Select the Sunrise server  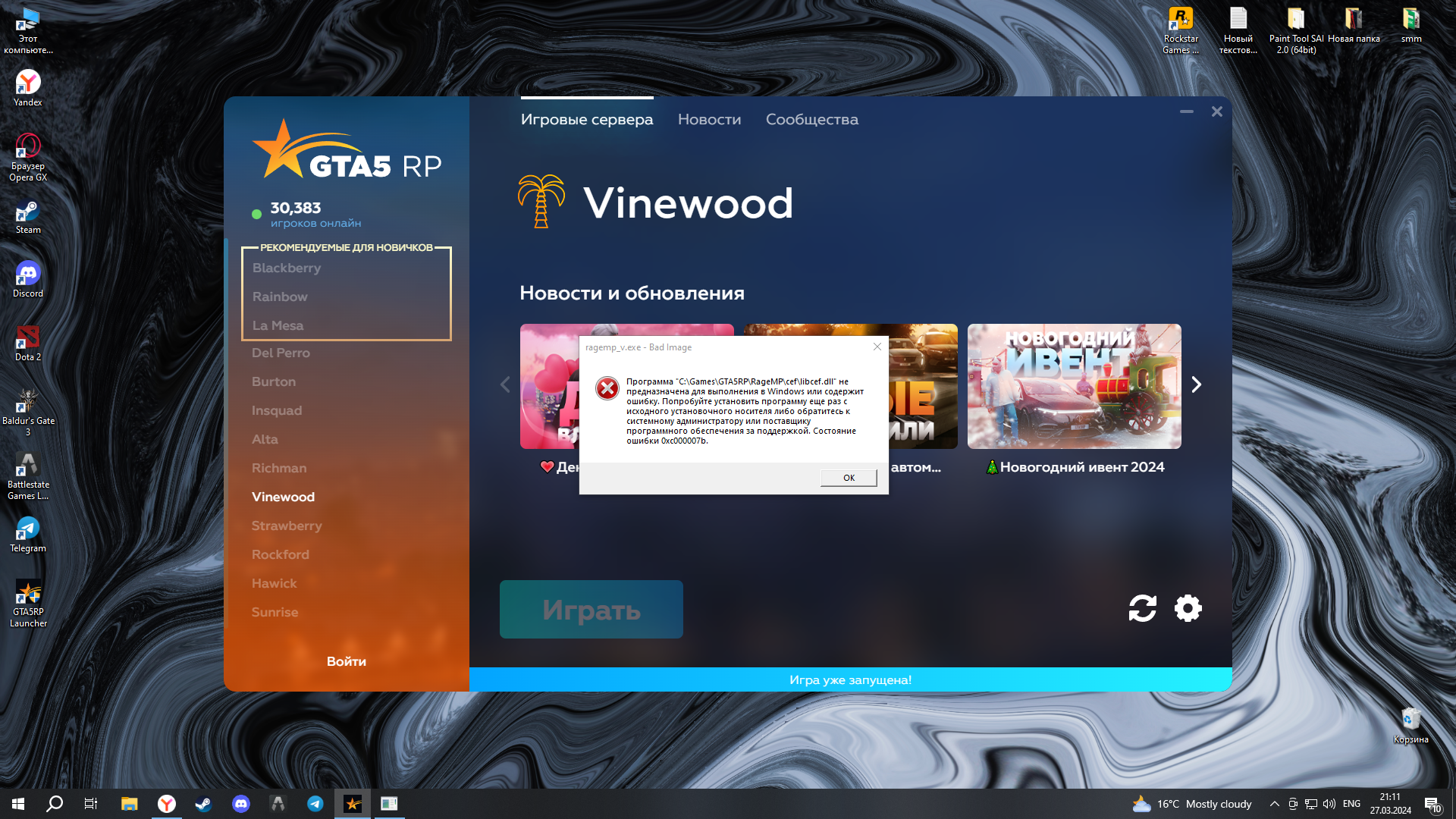(x=275, y=612)
